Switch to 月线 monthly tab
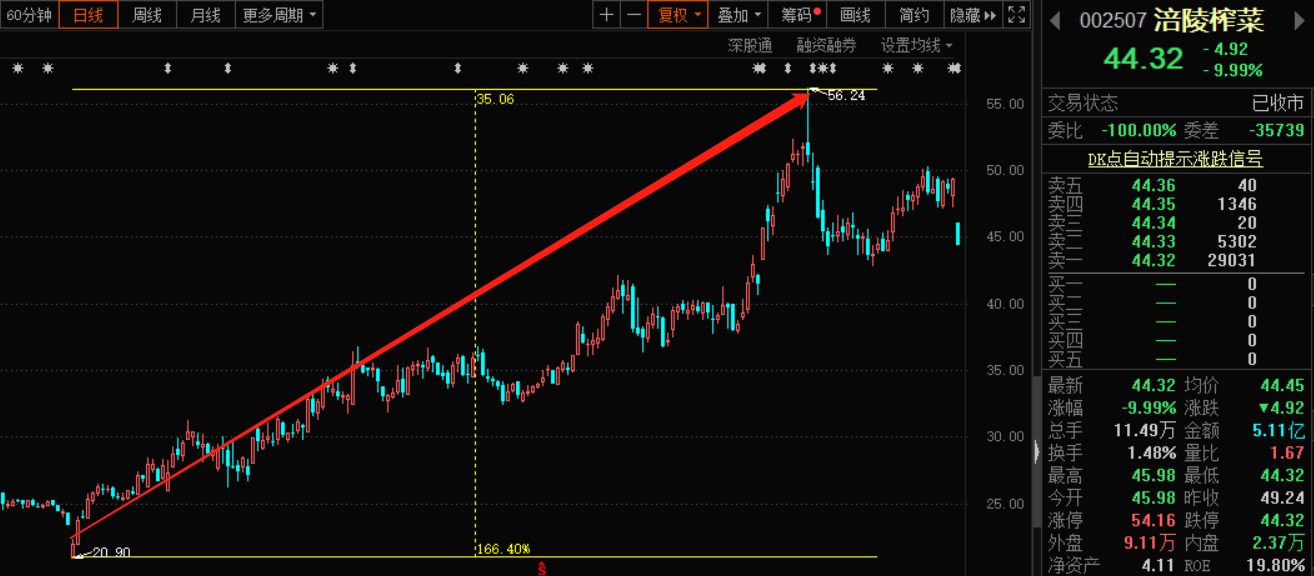Image resolution: width=1314 pixels, height=576 pixels. pyautogui.click(x=206, y=15)
